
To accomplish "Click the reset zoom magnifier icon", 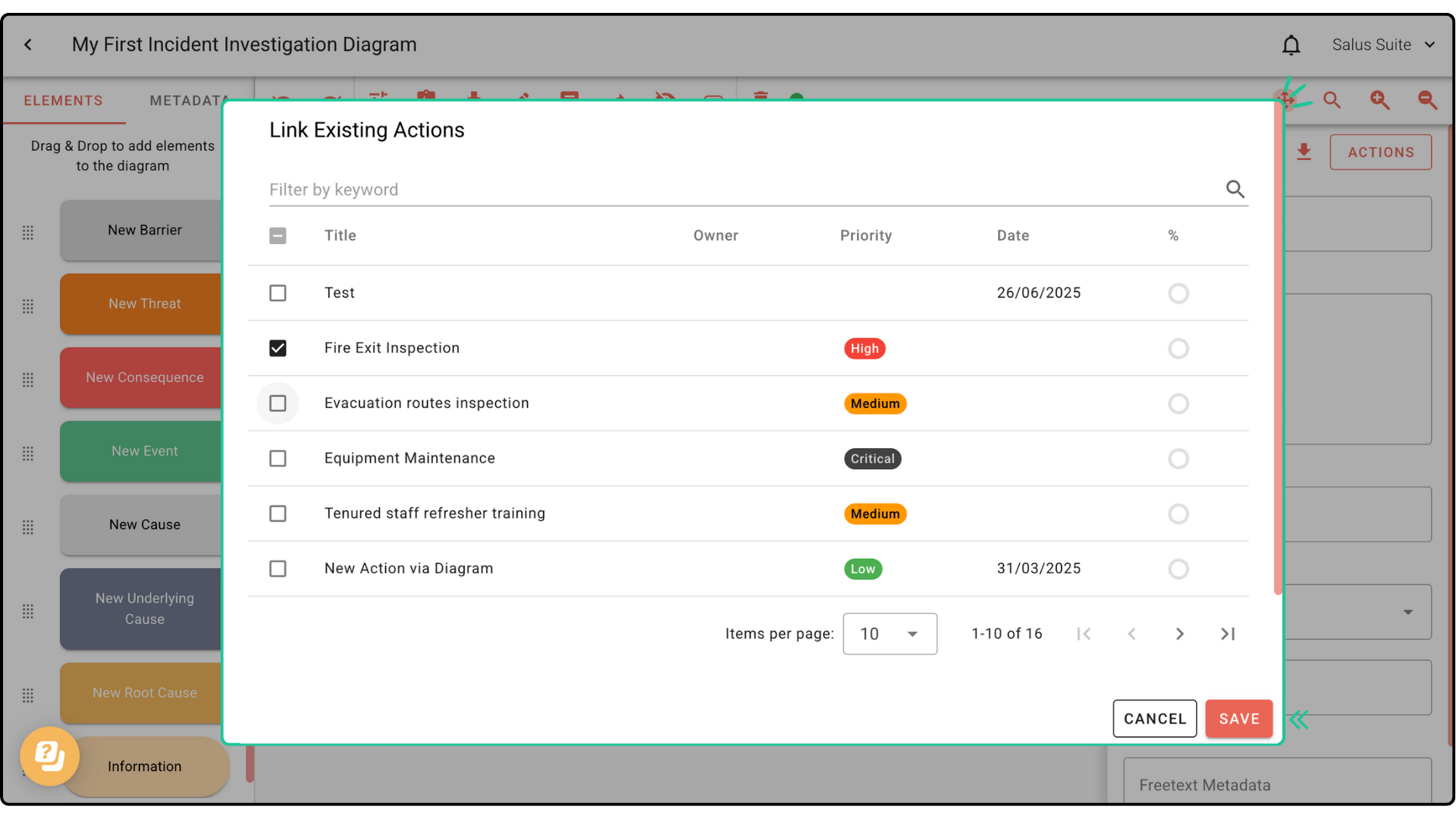I will [x=1332, y=100].
